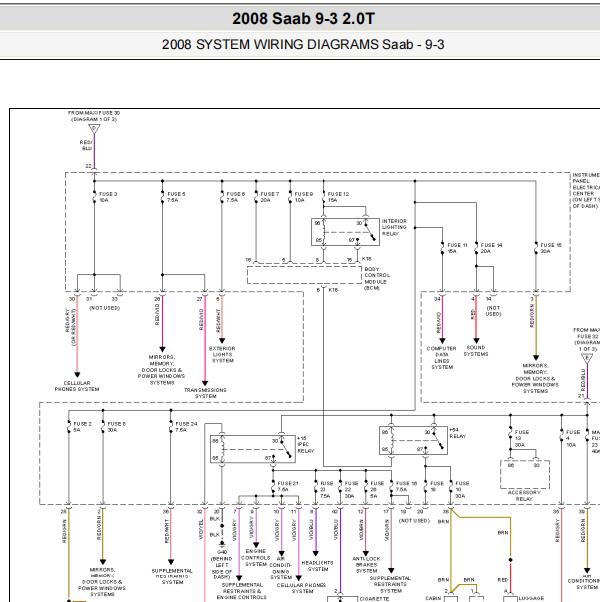
Task: Click the "FUSE 2 5A" label
Action: tap(82, 427)
